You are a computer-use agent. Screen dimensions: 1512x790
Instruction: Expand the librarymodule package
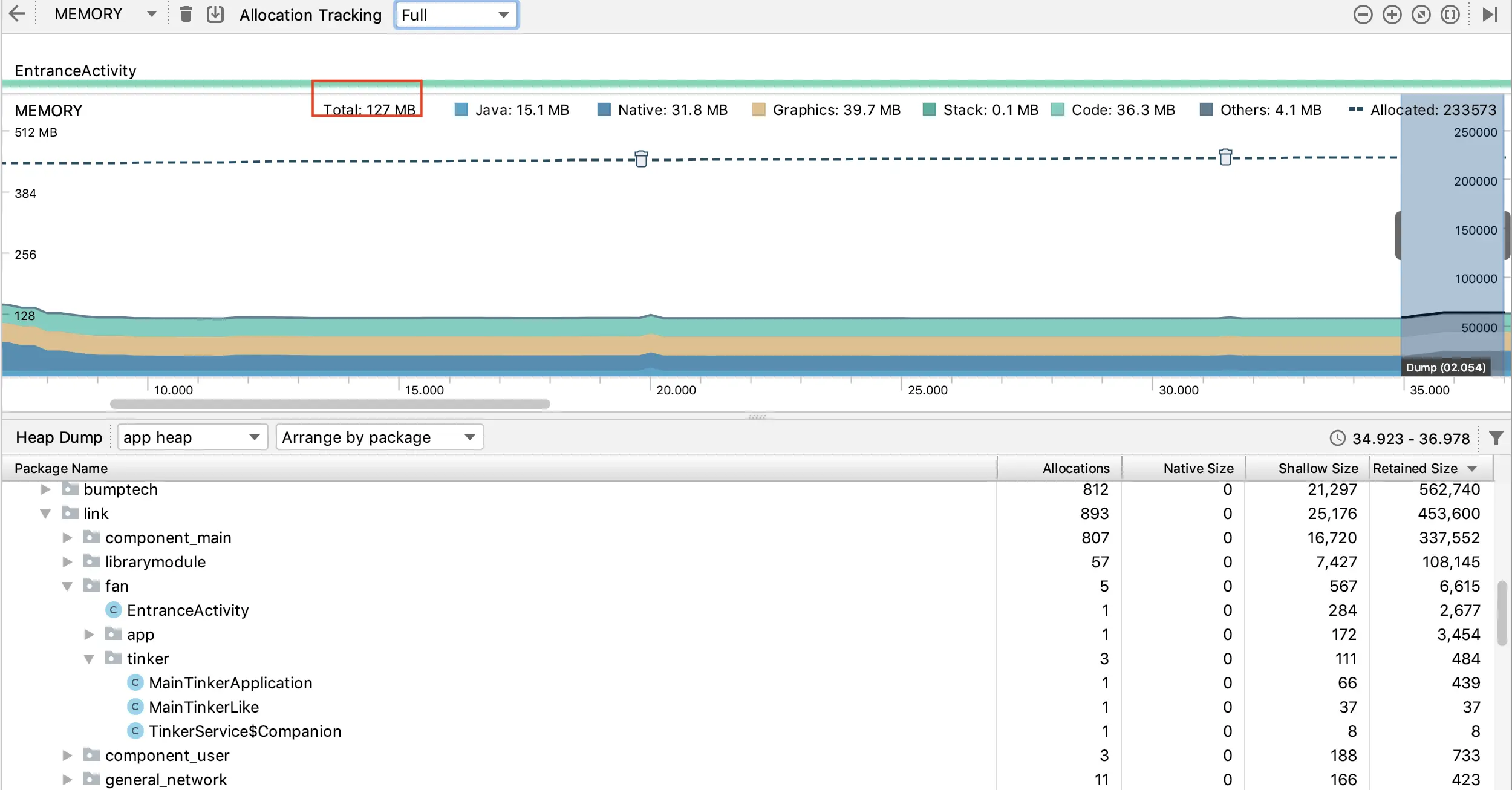click(67, 562)
